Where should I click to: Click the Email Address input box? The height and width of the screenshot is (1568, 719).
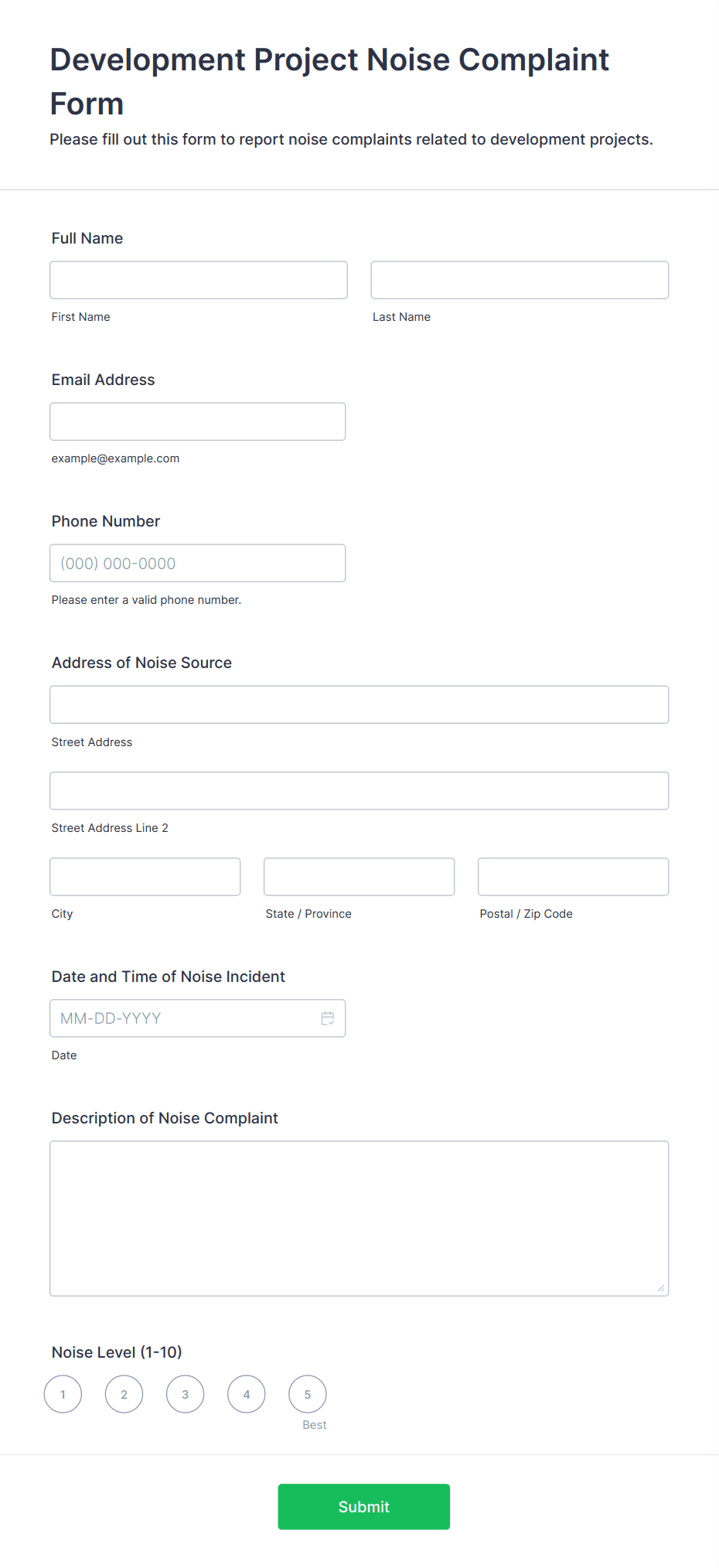(198, 421)
